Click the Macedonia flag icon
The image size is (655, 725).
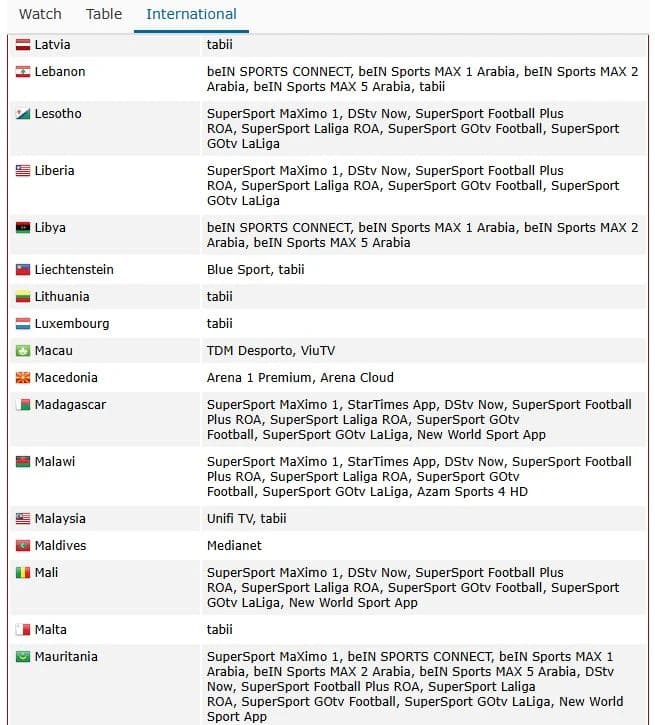23,378
